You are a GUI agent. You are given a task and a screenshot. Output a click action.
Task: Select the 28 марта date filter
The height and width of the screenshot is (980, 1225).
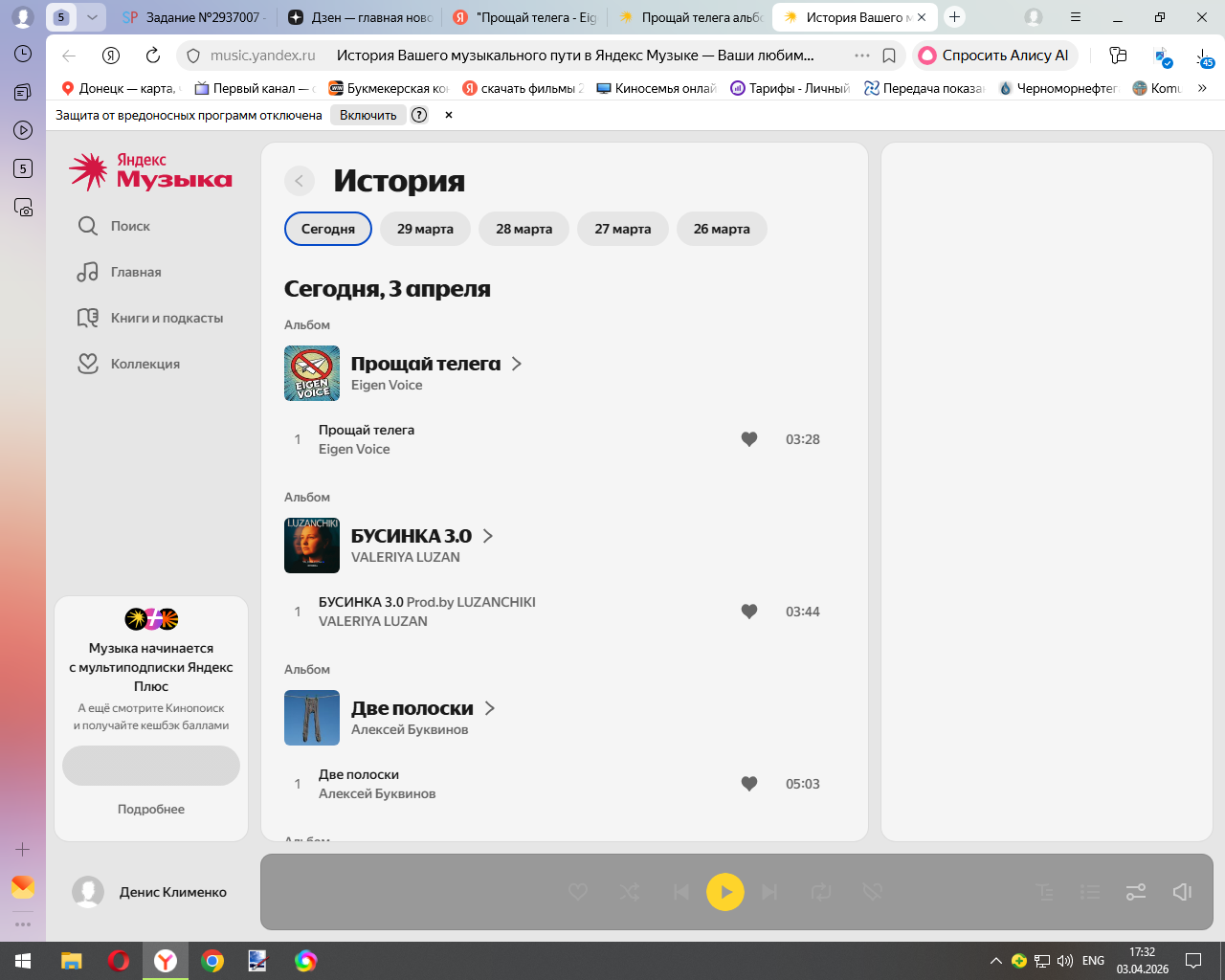tap(524, 229)
